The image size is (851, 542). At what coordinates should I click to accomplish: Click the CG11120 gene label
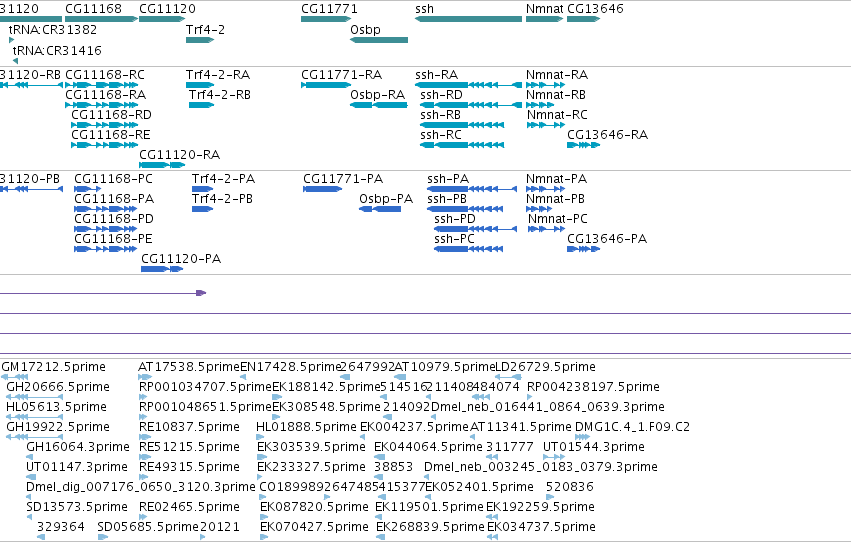click(167, 9)
